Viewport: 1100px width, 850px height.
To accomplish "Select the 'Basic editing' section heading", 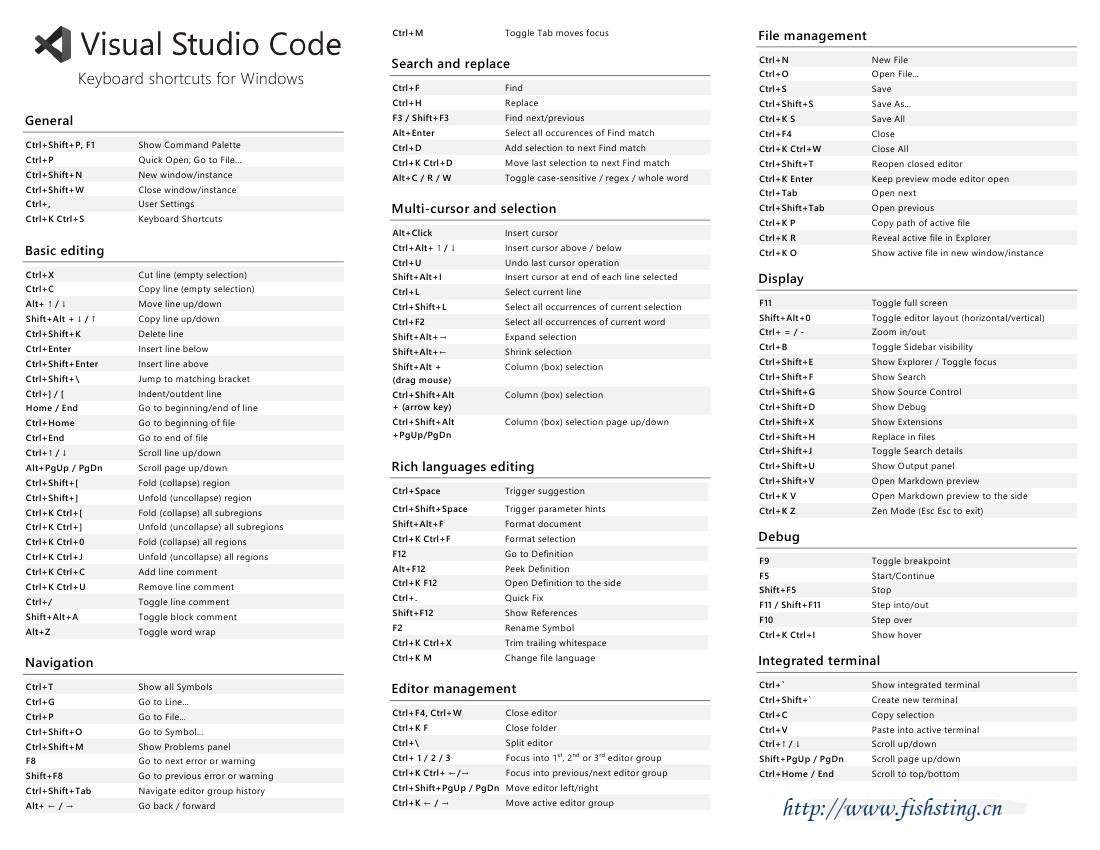I will pos(65,250).
